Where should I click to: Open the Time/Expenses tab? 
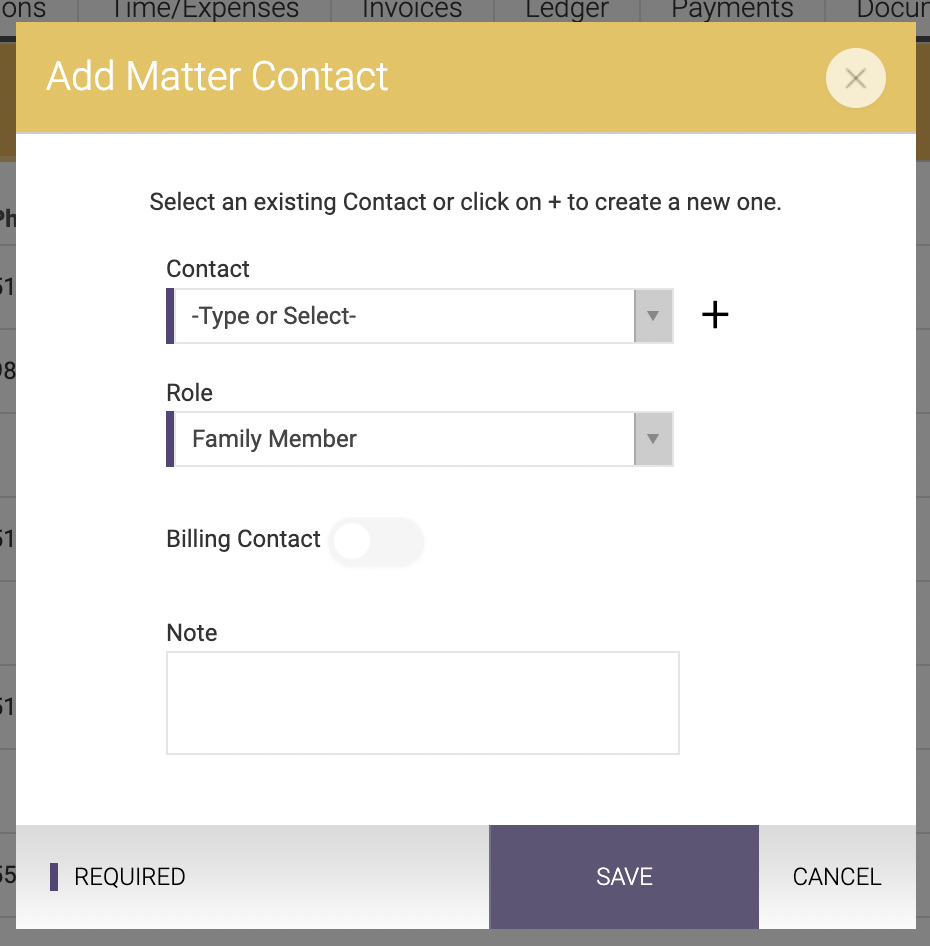click(x=205, y=10)
